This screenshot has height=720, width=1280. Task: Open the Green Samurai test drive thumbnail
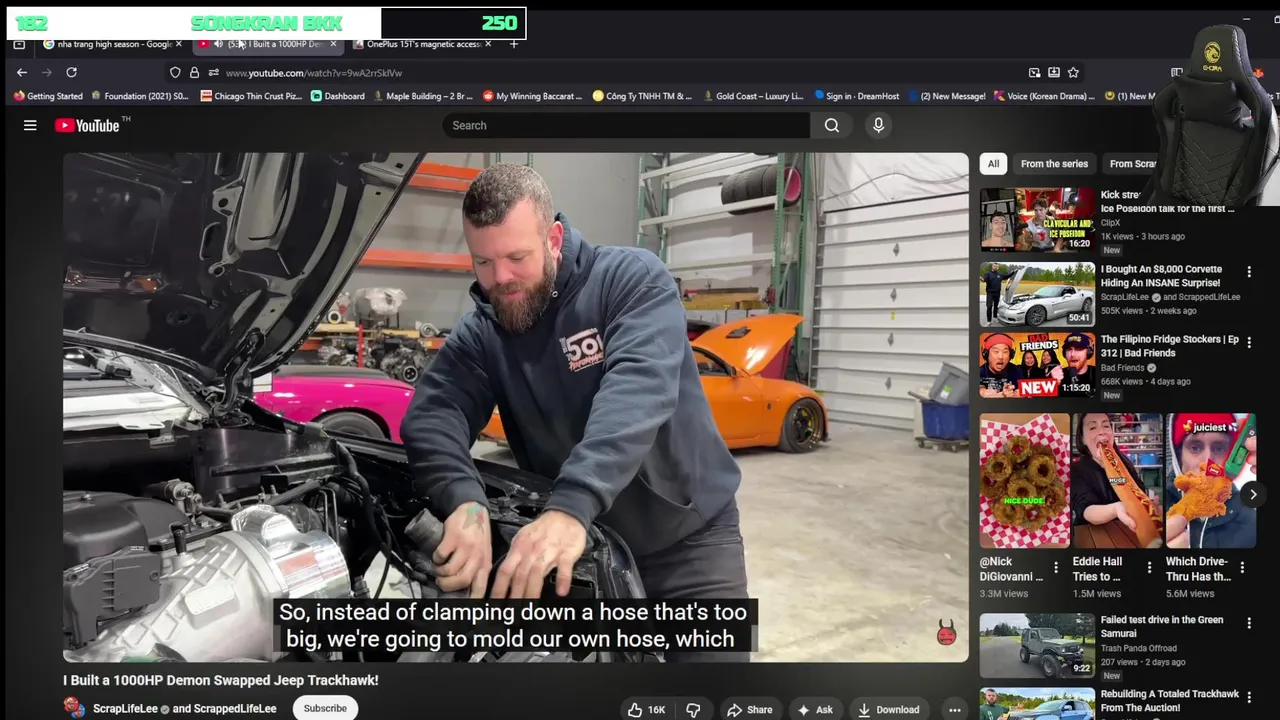click(x=1037, y=645)
